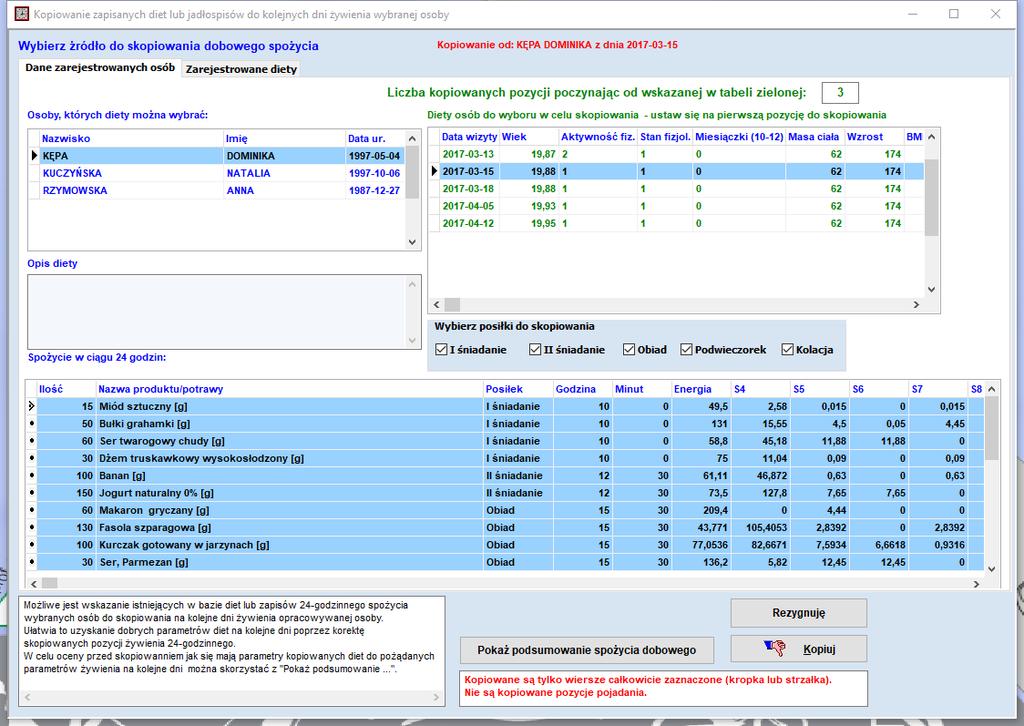Click the Data ur. column header
The height and width of the screenshot is (726, 1024).
click(x=375, y=138)
